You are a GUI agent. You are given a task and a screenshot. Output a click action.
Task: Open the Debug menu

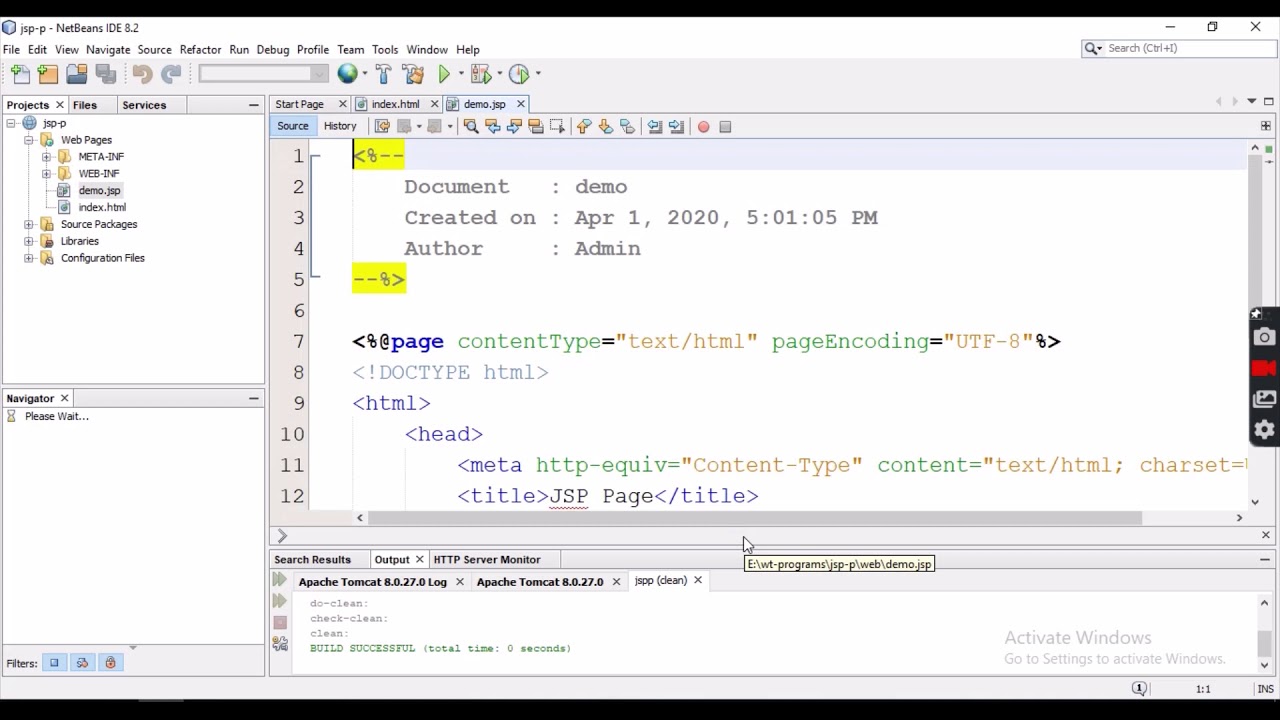pyautogui.click(x=272, y=49)
